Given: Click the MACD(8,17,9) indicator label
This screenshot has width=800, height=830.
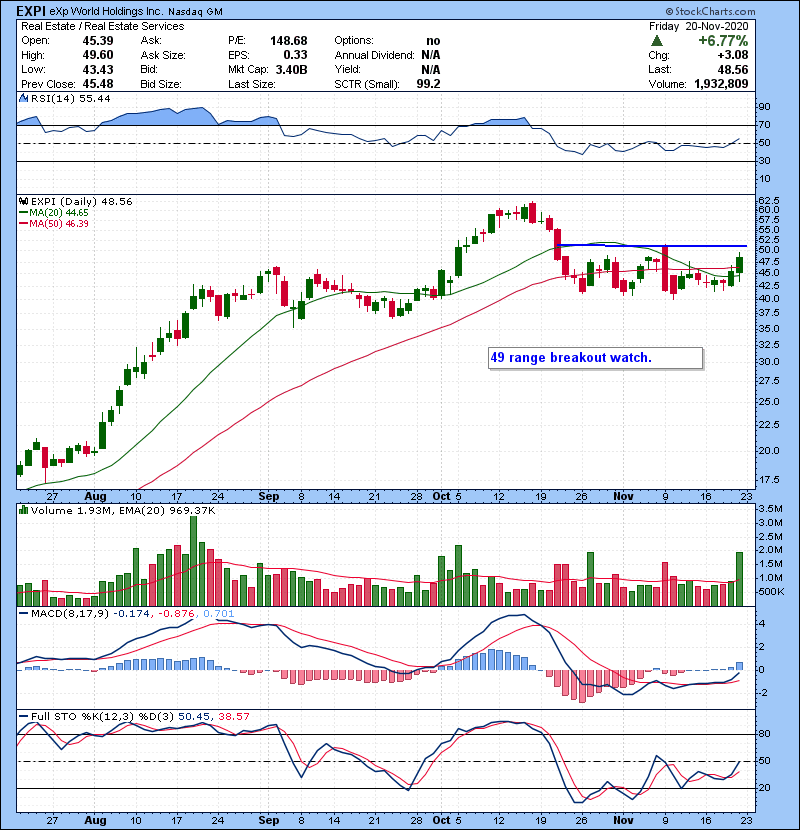Looking at the screenshot, I should click(70, 614).
